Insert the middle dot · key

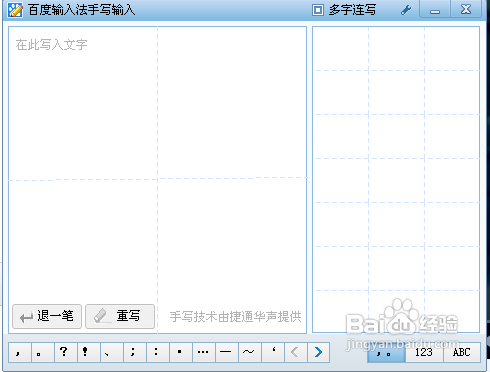pos(181,352)
